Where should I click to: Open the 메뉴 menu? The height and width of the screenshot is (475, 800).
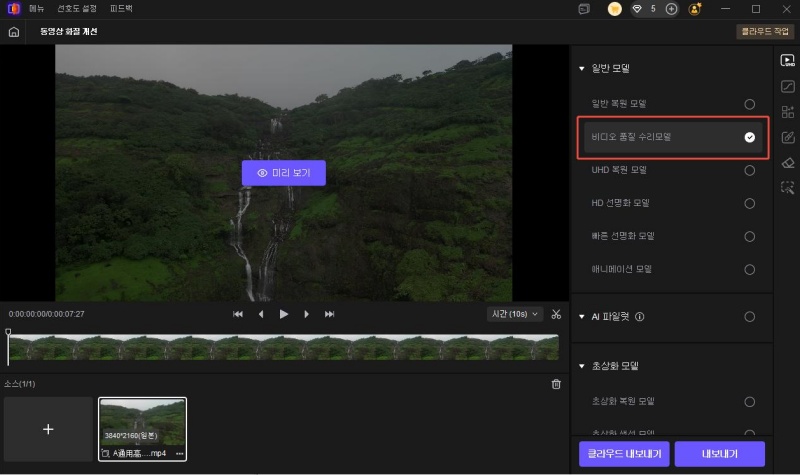click(37, 9)
